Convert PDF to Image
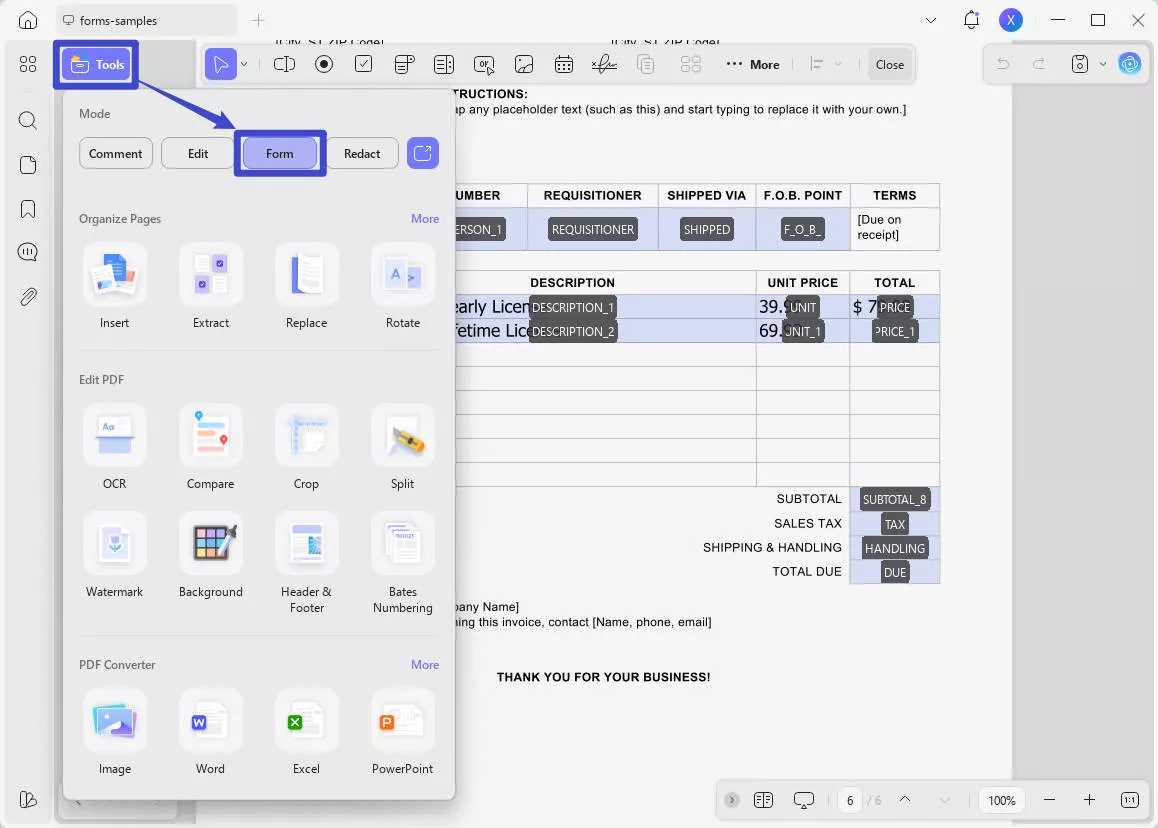Image resolution: width=1158 pixels, height=828 pixels. coord(114,733)
